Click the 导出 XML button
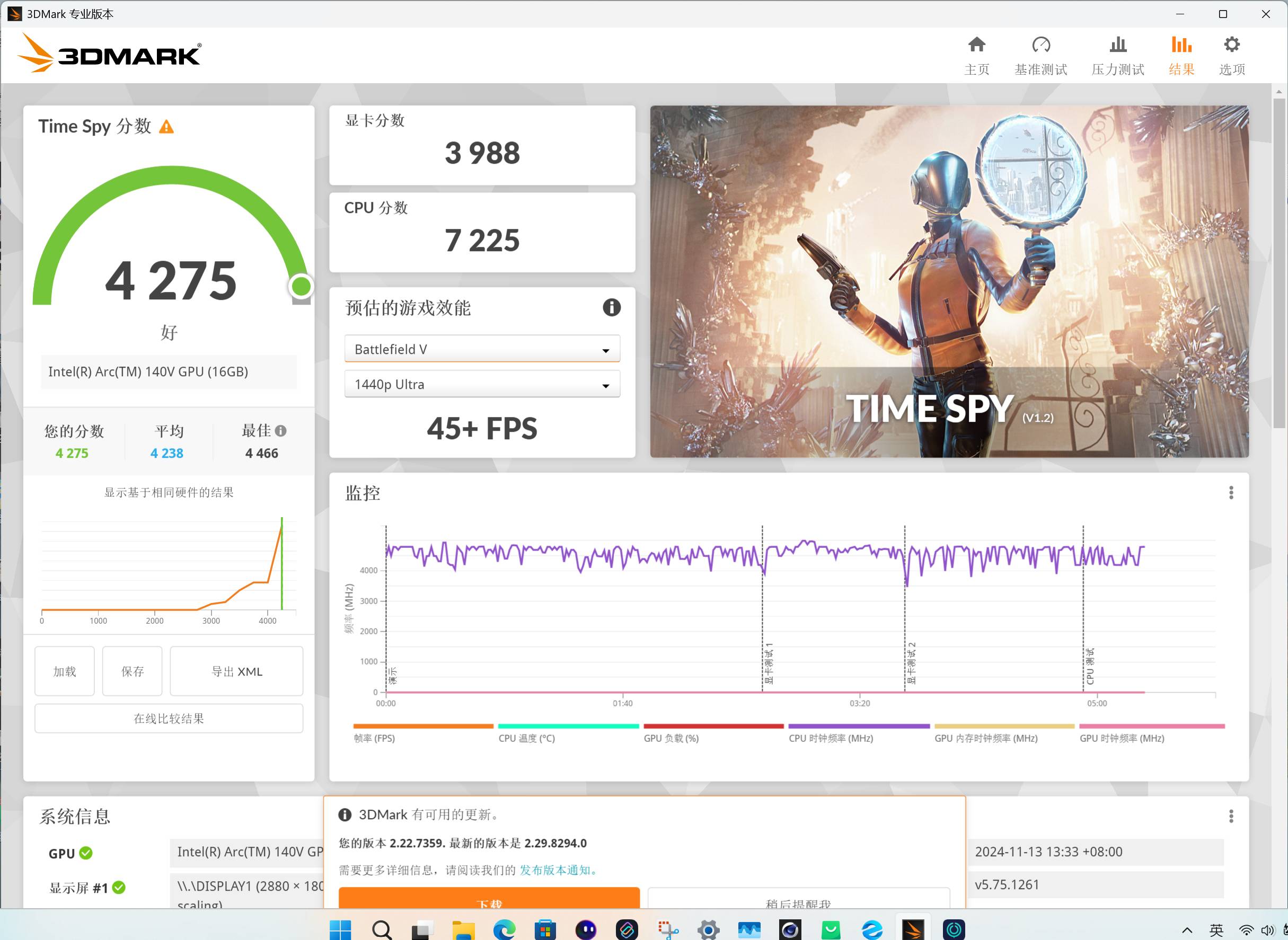The height and width of the screenshot is (940, 1288). click(237, 671)
